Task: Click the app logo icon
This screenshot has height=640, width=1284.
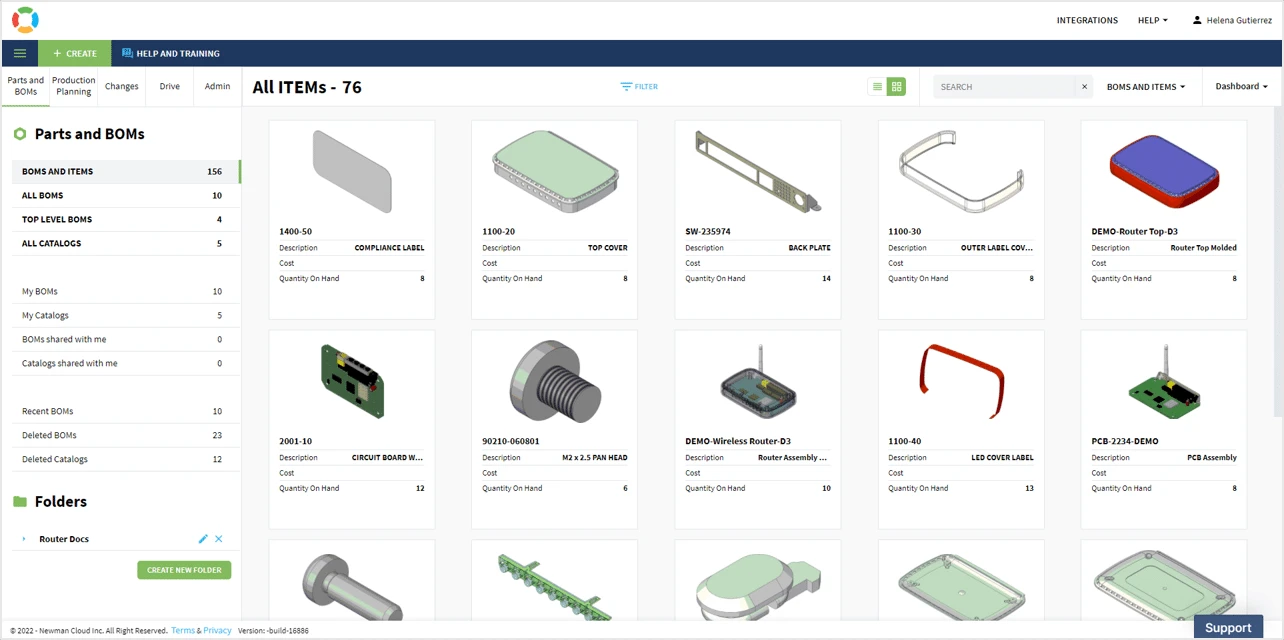Action: pyautogui.click(x=25, y=20)
